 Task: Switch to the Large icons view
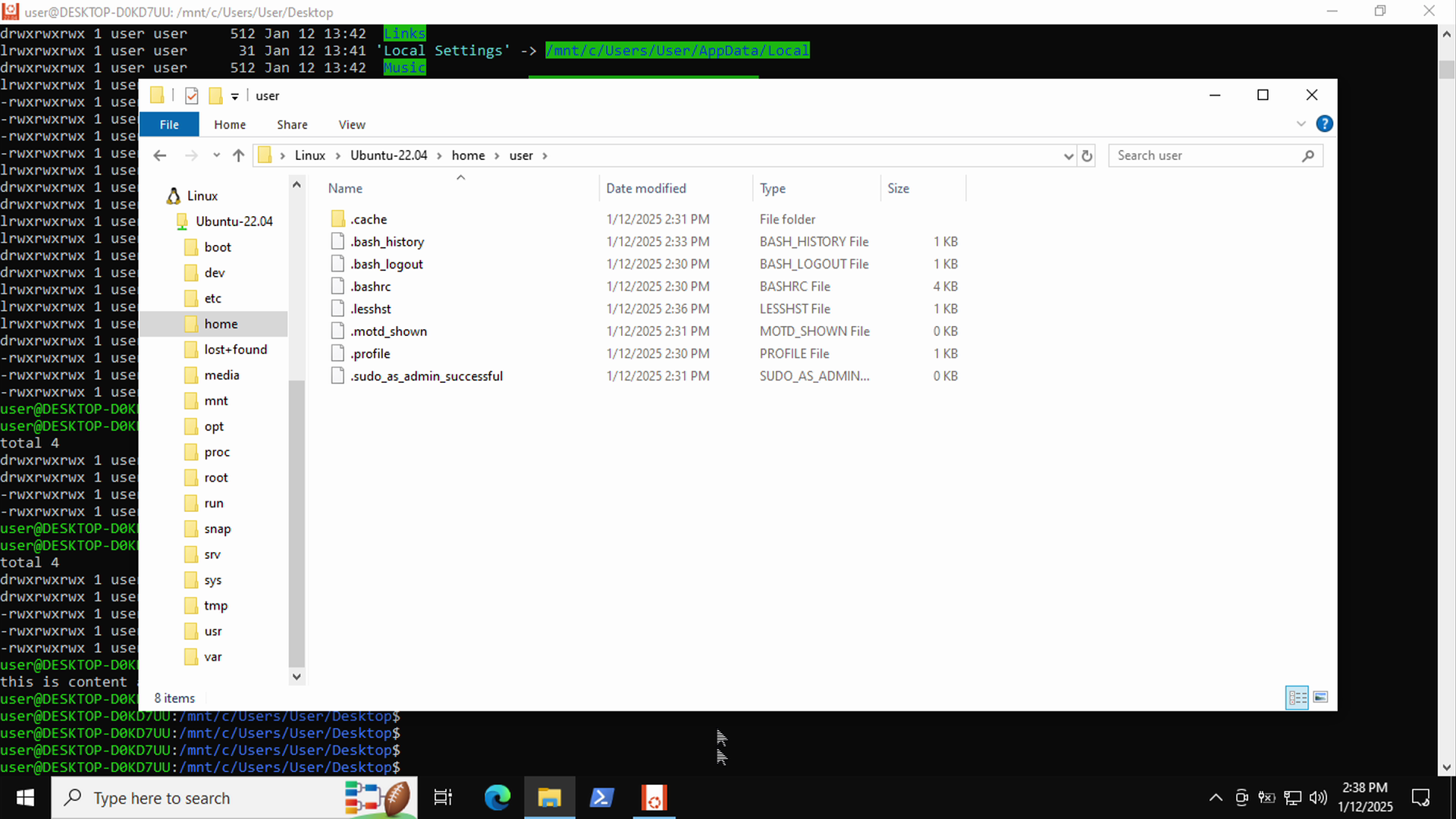1320,697
